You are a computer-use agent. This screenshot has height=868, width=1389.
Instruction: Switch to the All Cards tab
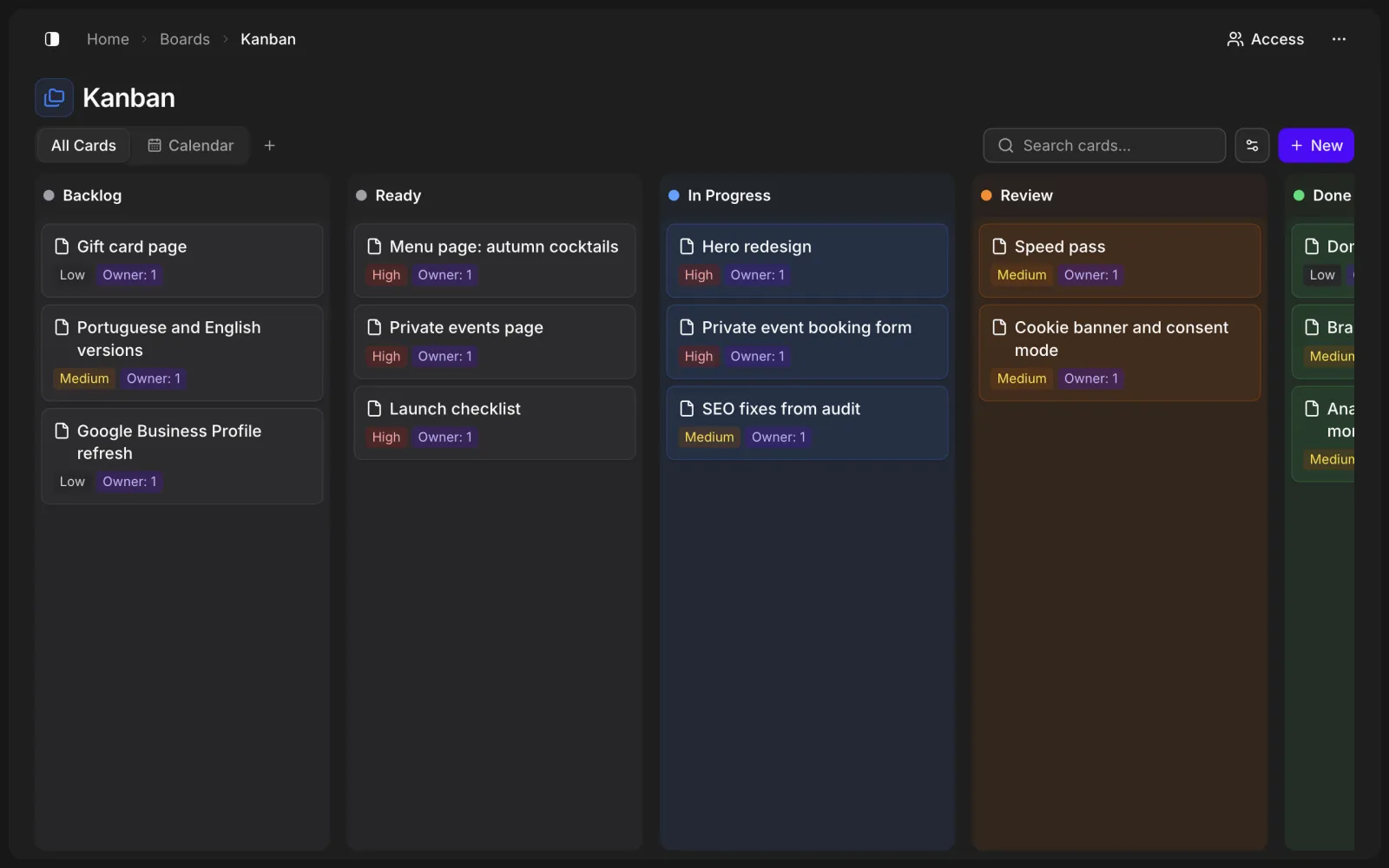tap(83, 146)
